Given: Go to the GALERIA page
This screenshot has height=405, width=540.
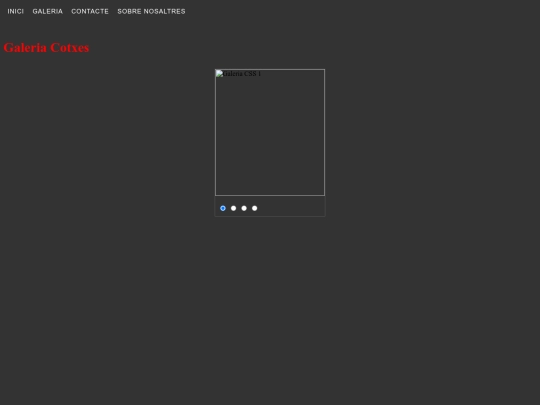Looking at the screenshot, I should pyautogui.click(x=48, y=11).
